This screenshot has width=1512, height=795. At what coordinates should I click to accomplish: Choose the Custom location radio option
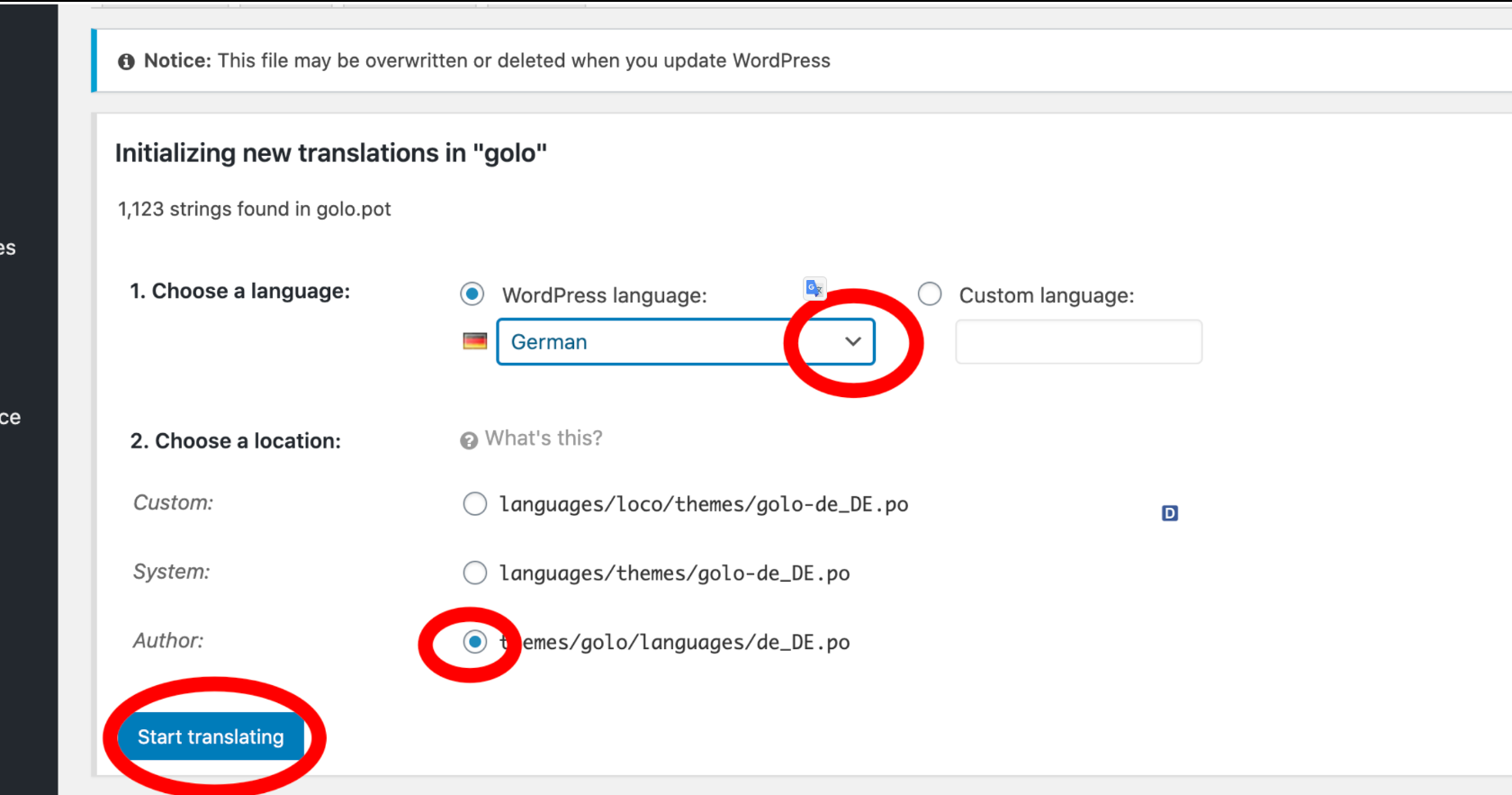point(474,503)
